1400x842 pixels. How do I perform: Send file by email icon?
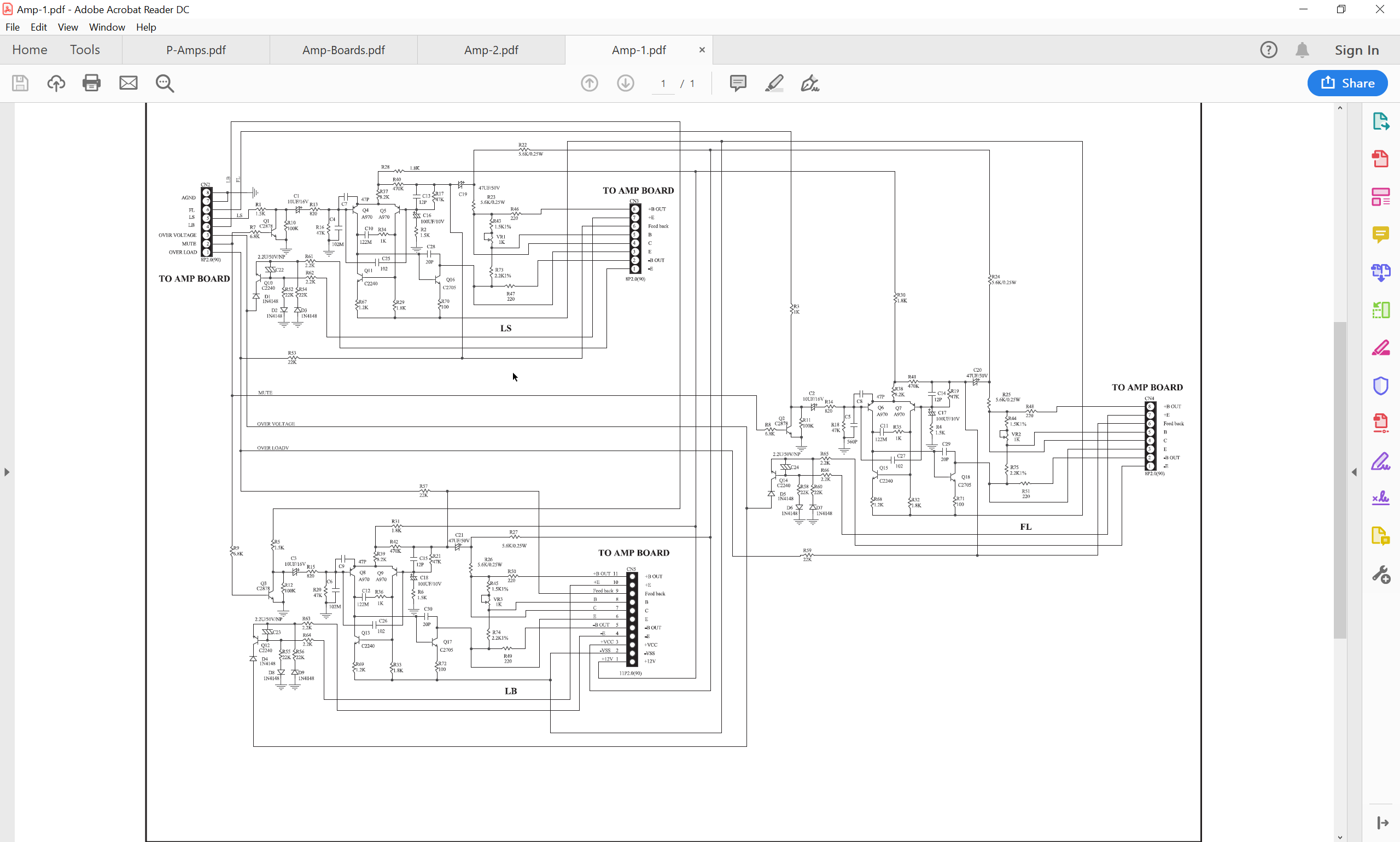click(x=129, y=84)
